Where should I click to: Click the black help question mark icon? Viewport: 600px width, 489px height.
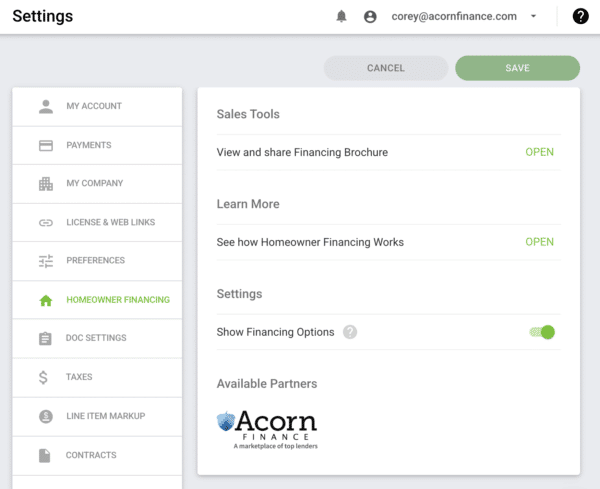point(580,16)
